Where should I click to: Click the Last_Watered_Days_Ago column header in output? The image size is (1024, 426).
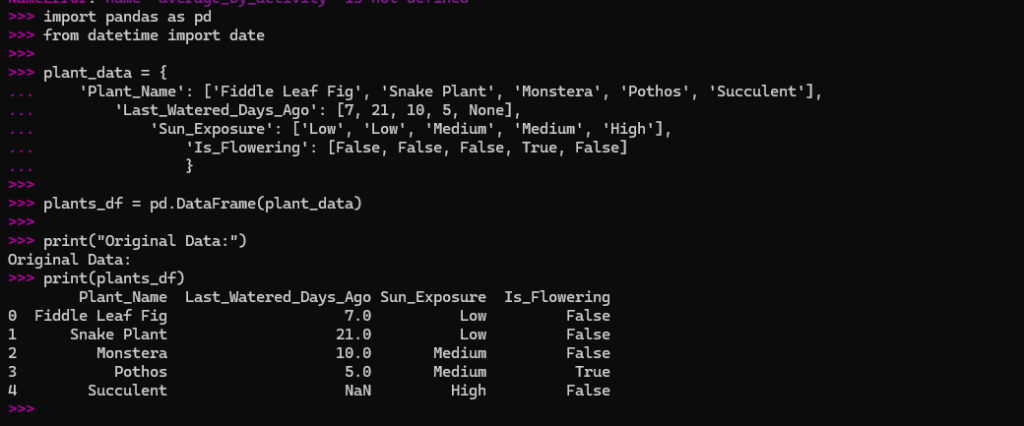tap(278, 297)
